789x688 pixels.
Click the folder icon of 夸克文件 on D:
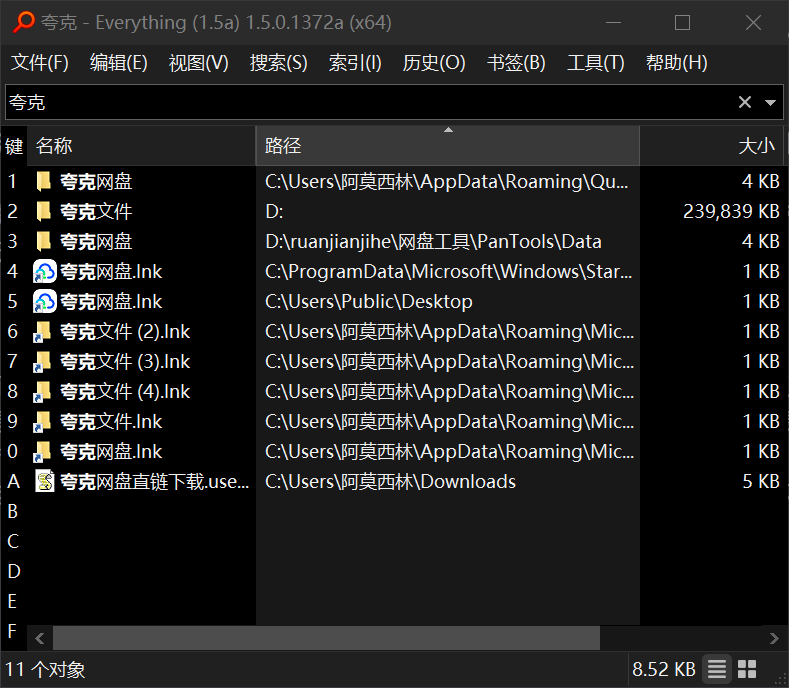click(x=44, y=211)
